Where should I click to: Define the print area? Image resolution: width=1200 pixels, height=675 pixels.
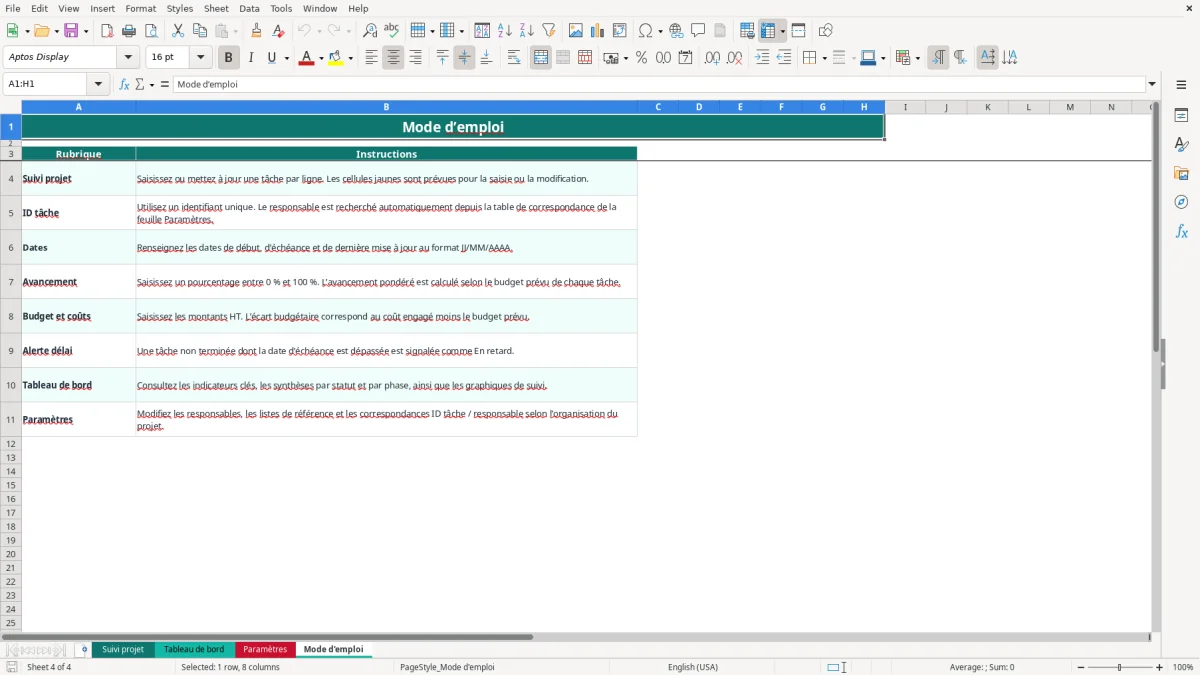(747, 31)
